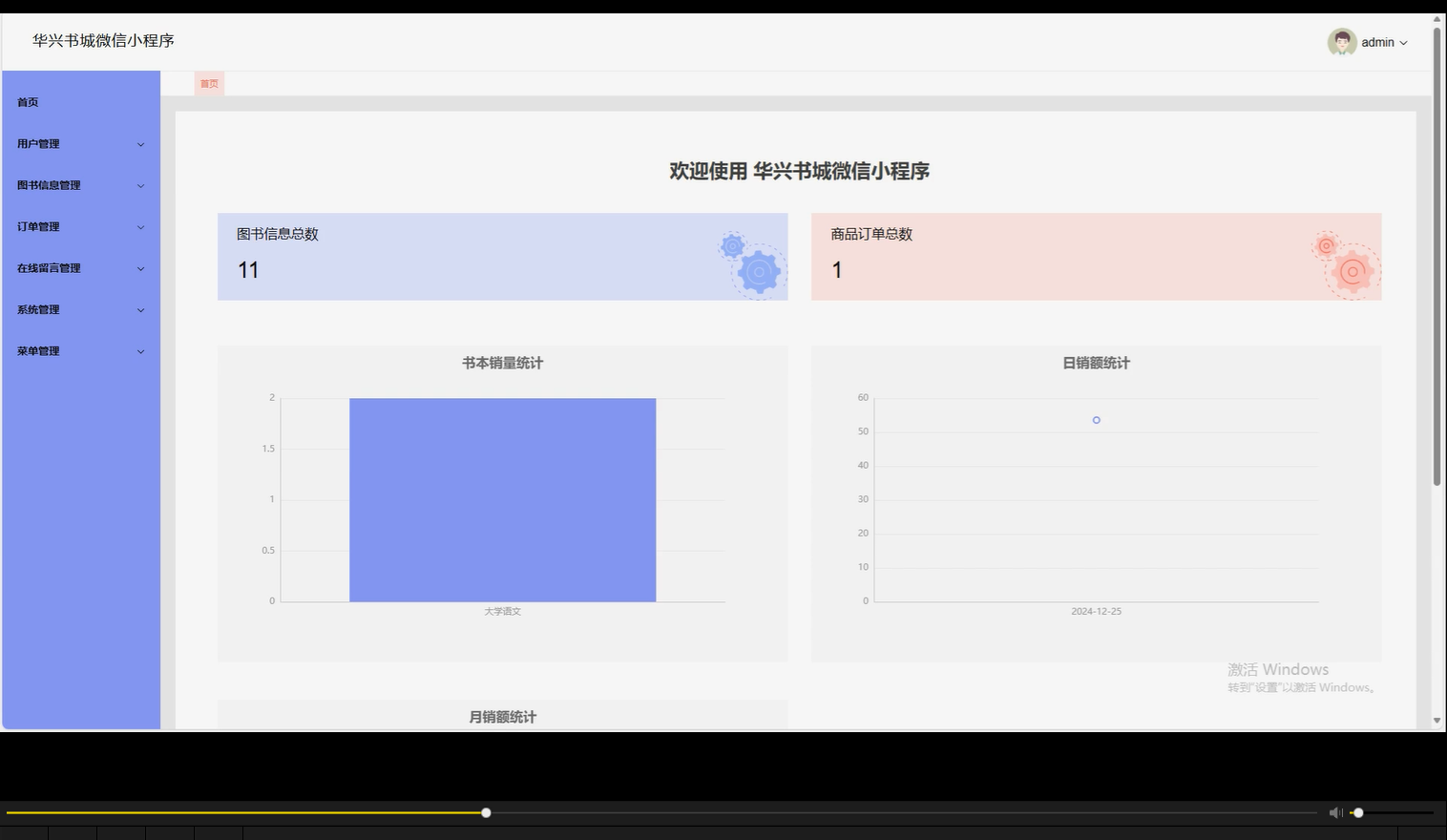Viewport: 1447px width, 840px height.
Task: Select the 首页 breadcrumb tab
Action: [x=209, y=84]
